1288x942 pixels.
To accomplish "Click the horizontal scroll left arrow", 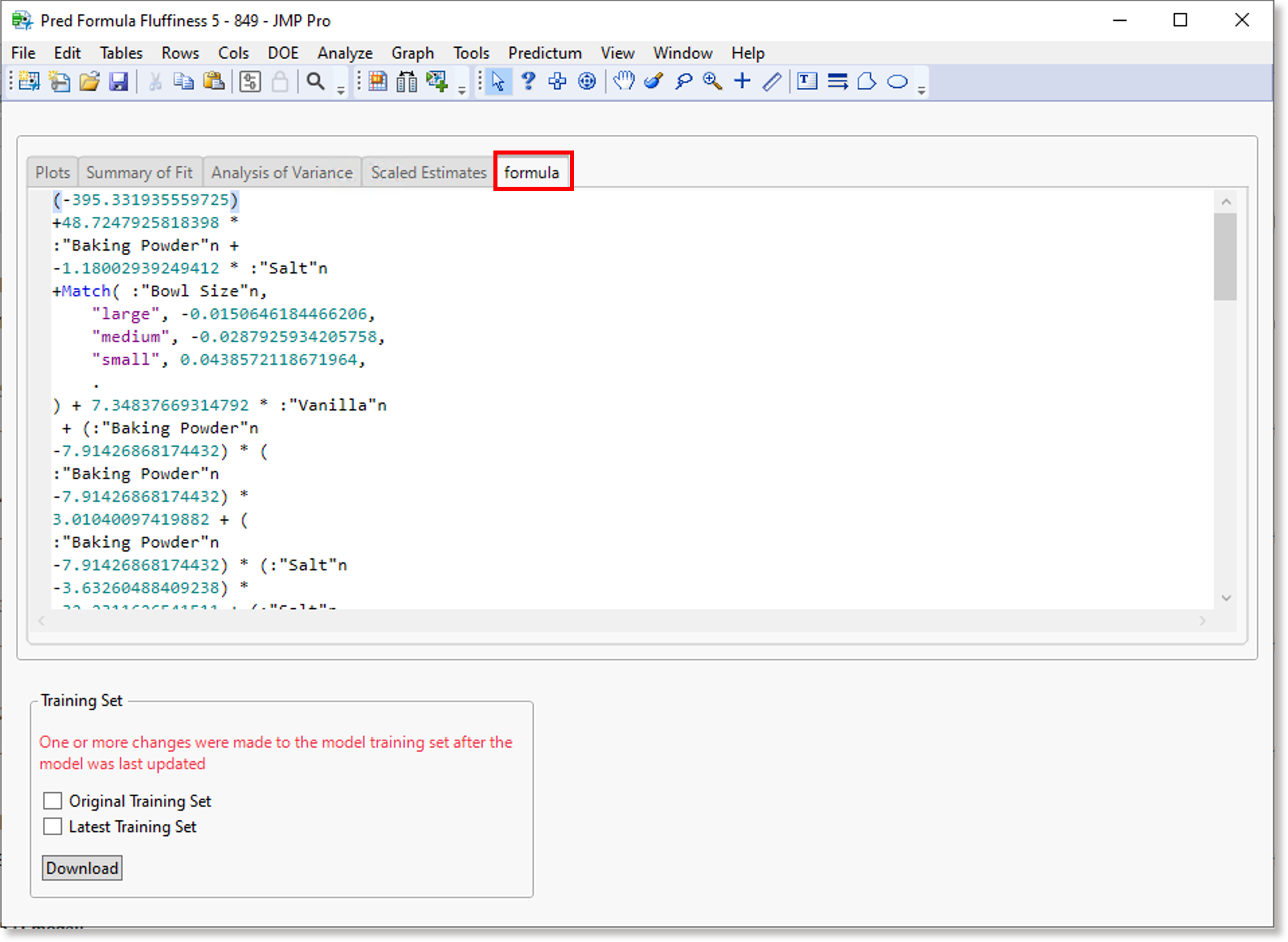I will coord(42,621).
